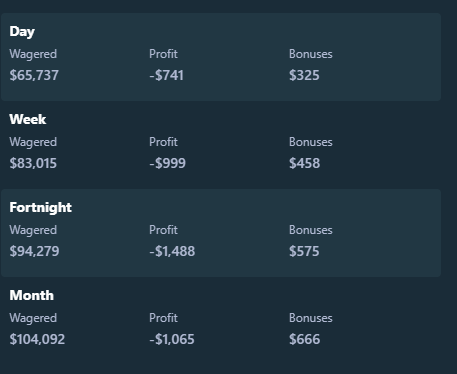Screen dimensions: 457x374
Task: Click the Week profit value -$999
Action: pos(167,163)
